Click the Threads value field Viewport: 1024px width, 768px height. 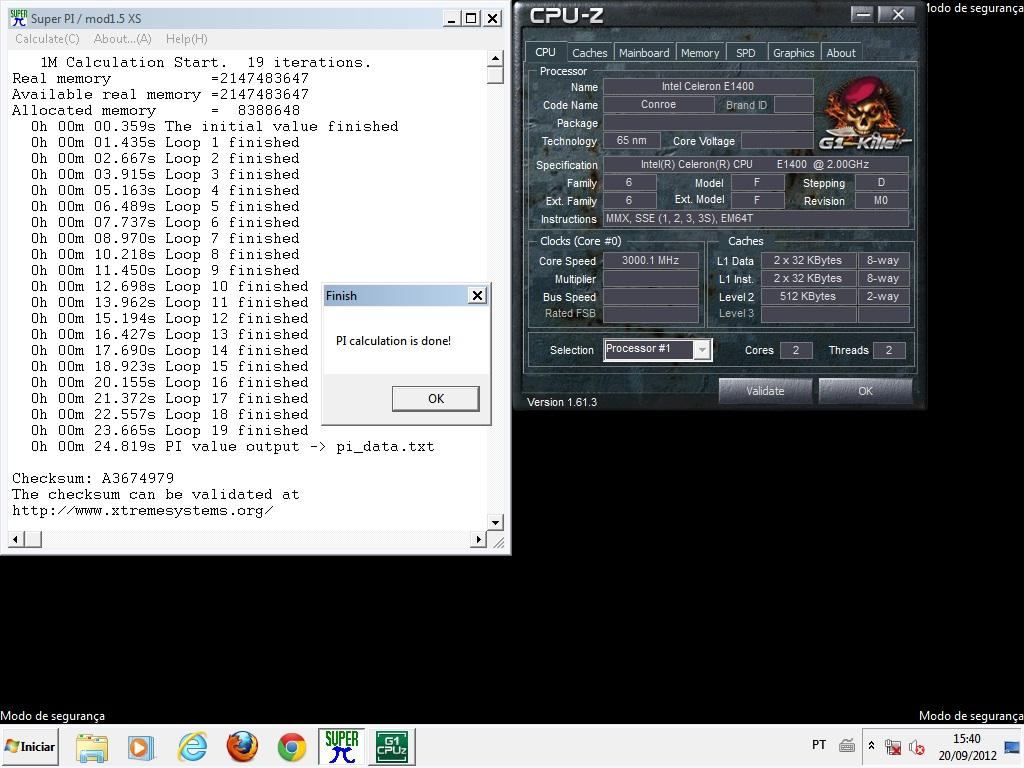(x=889, y=351)
